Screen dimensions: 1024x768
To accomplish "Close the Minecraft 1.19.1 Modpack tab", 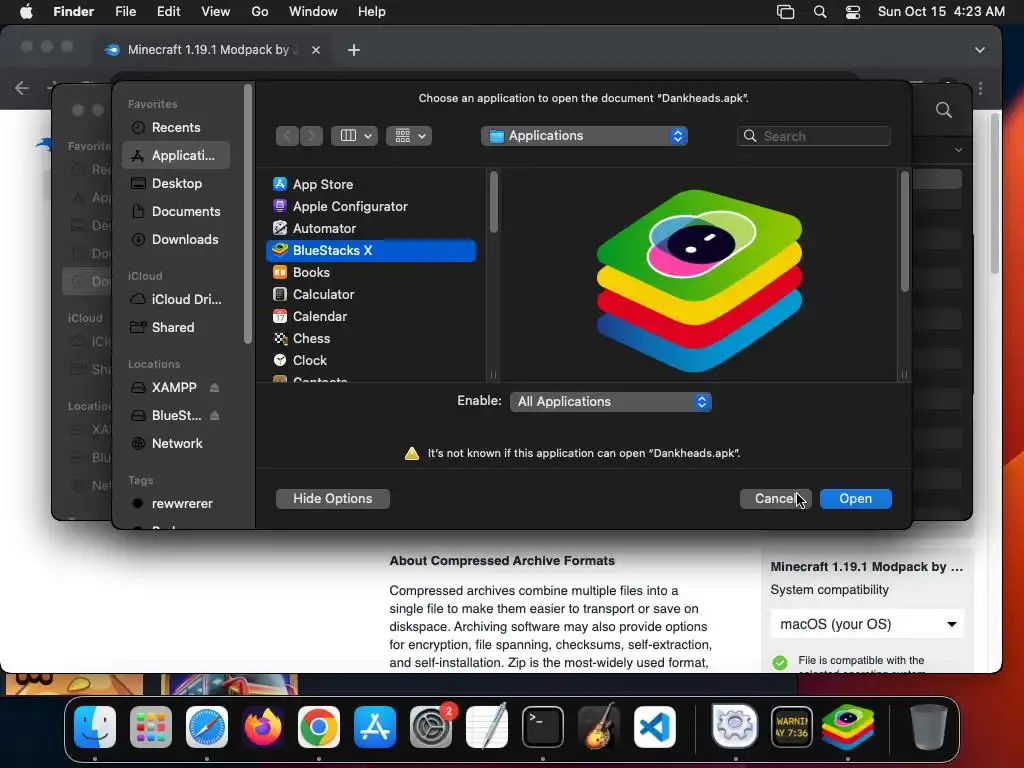I will click(x=316, y=50).
